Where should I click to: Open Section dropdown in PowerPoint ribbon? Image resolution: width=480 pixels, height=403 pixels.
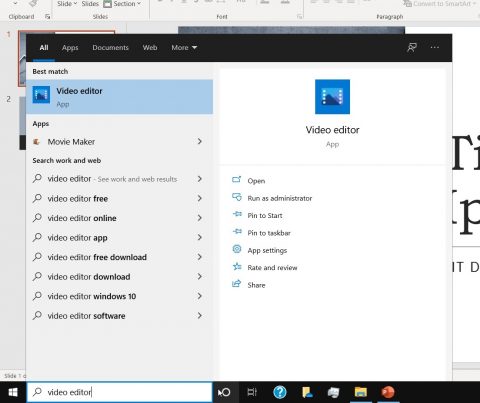tap(122, 4)
